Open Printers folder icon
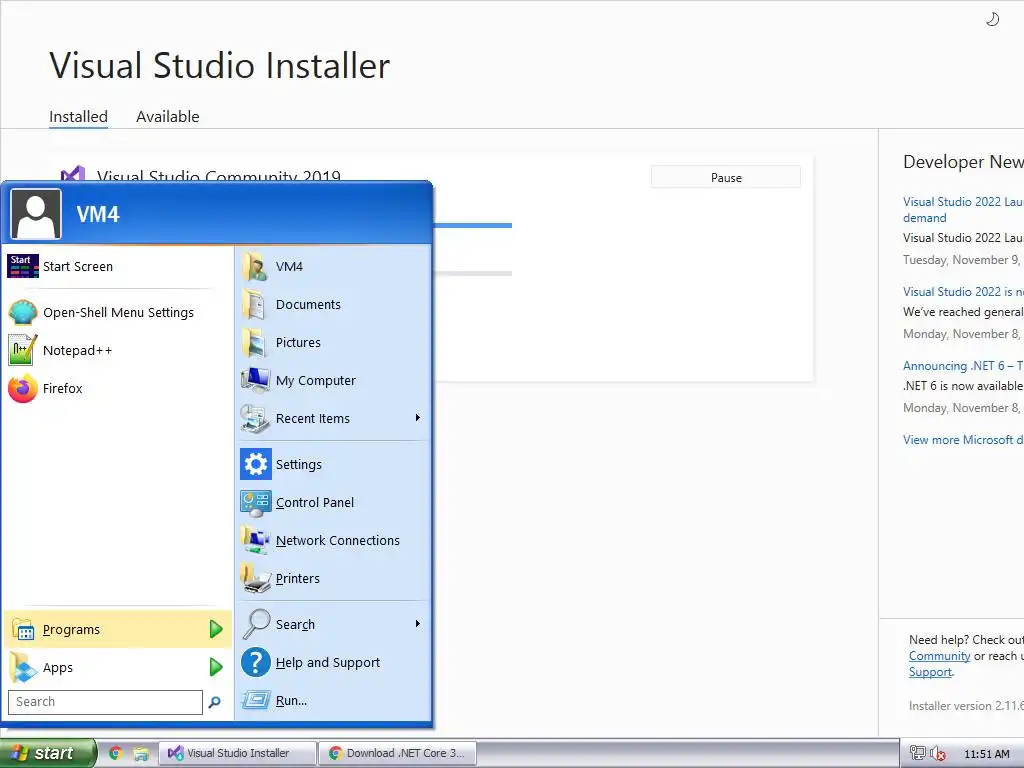This screenshot has width=1024, height=768. [x=255, y=578]
